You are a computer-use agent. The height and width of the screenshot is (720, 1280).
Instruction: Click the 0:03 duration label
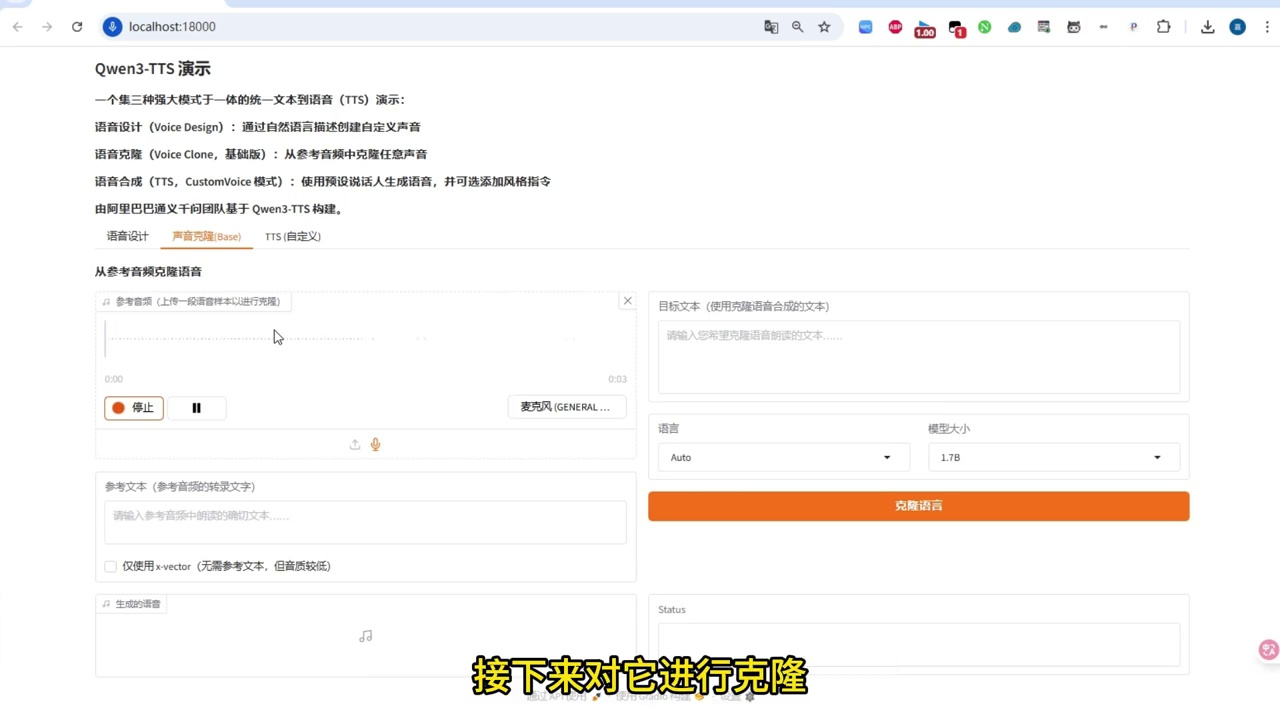coord(617,379)
